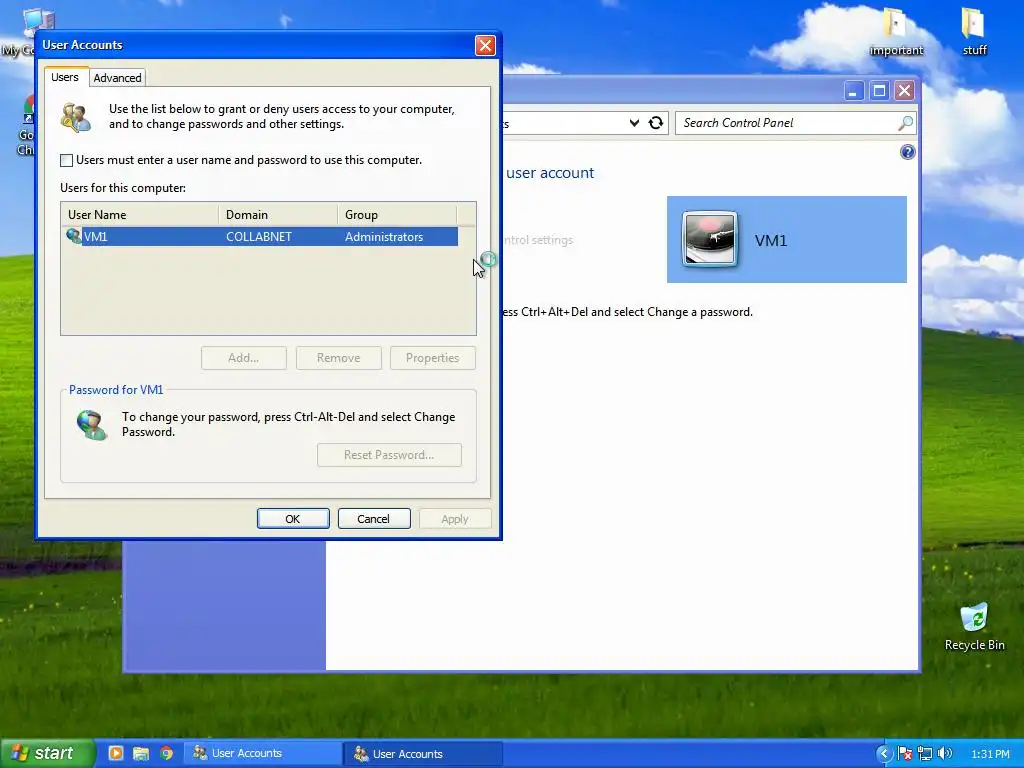1024x768 pixels.
Task: Click the Cancel button
Action: [x=374, y=519]
